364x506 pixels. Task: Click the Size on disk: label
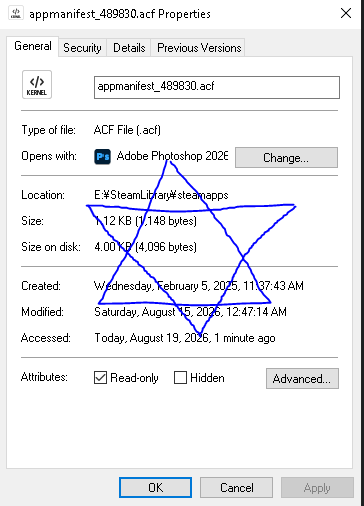coord(51,247)
